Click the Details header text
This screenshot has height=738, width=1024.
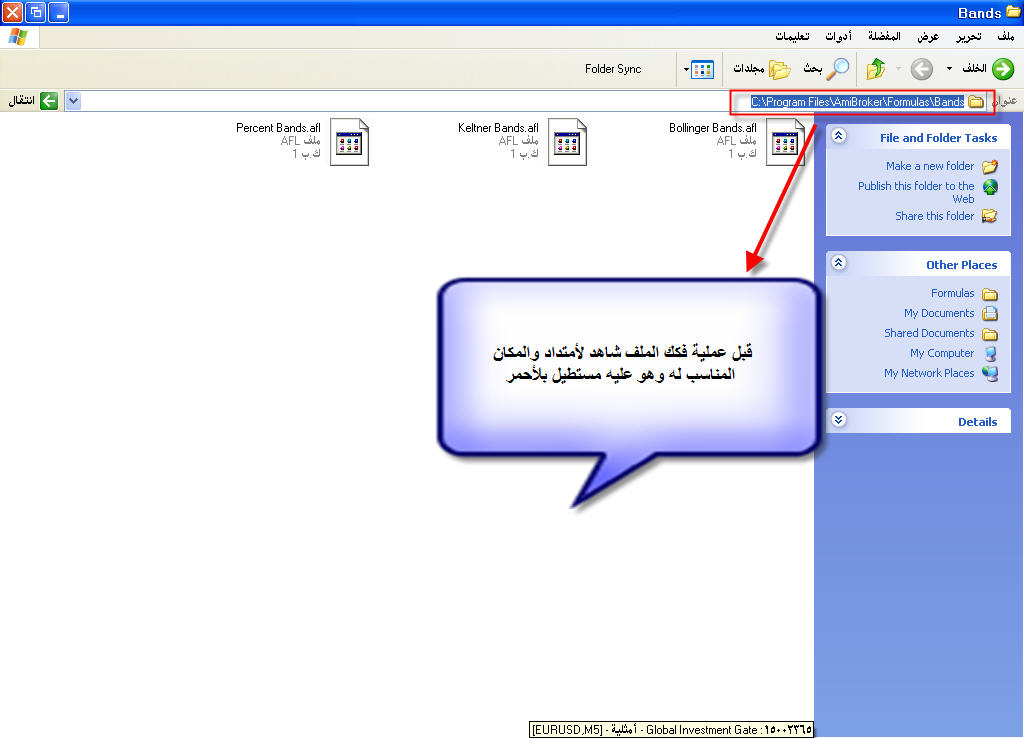pyautogui.click(x=977, y=421)
